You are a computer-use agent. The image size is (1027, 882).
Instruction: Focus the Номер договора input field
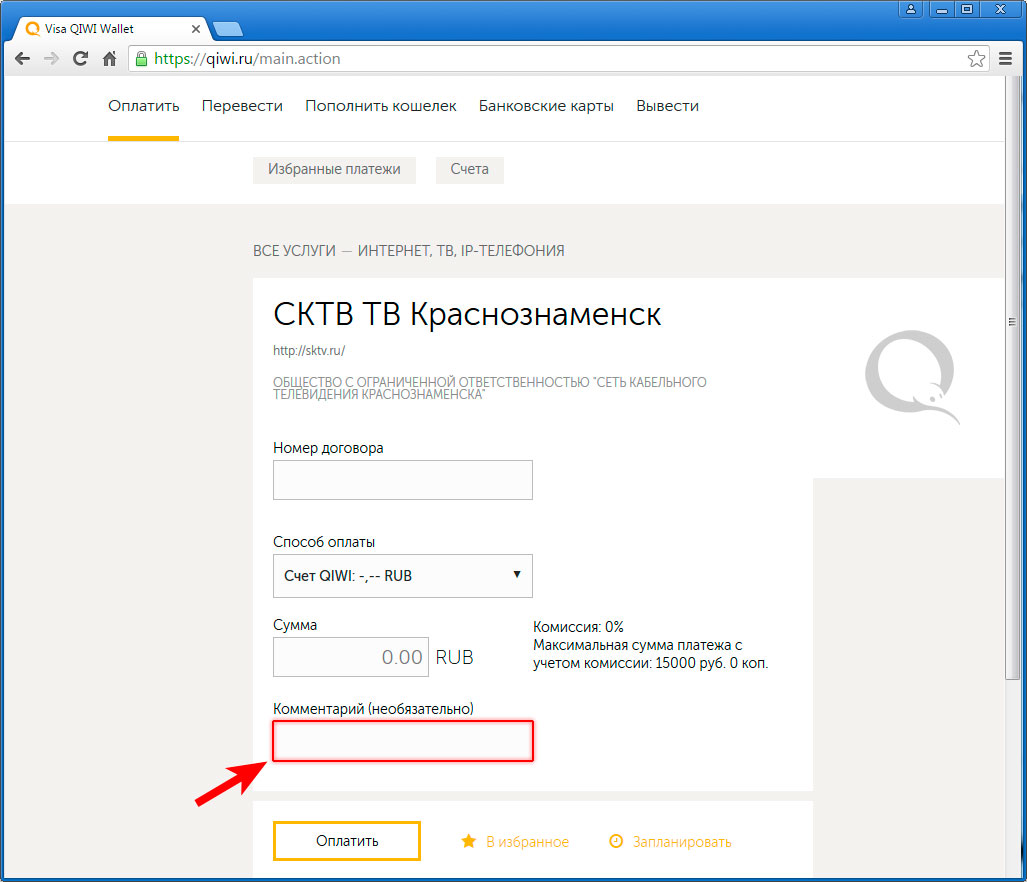tap(403, 480)
